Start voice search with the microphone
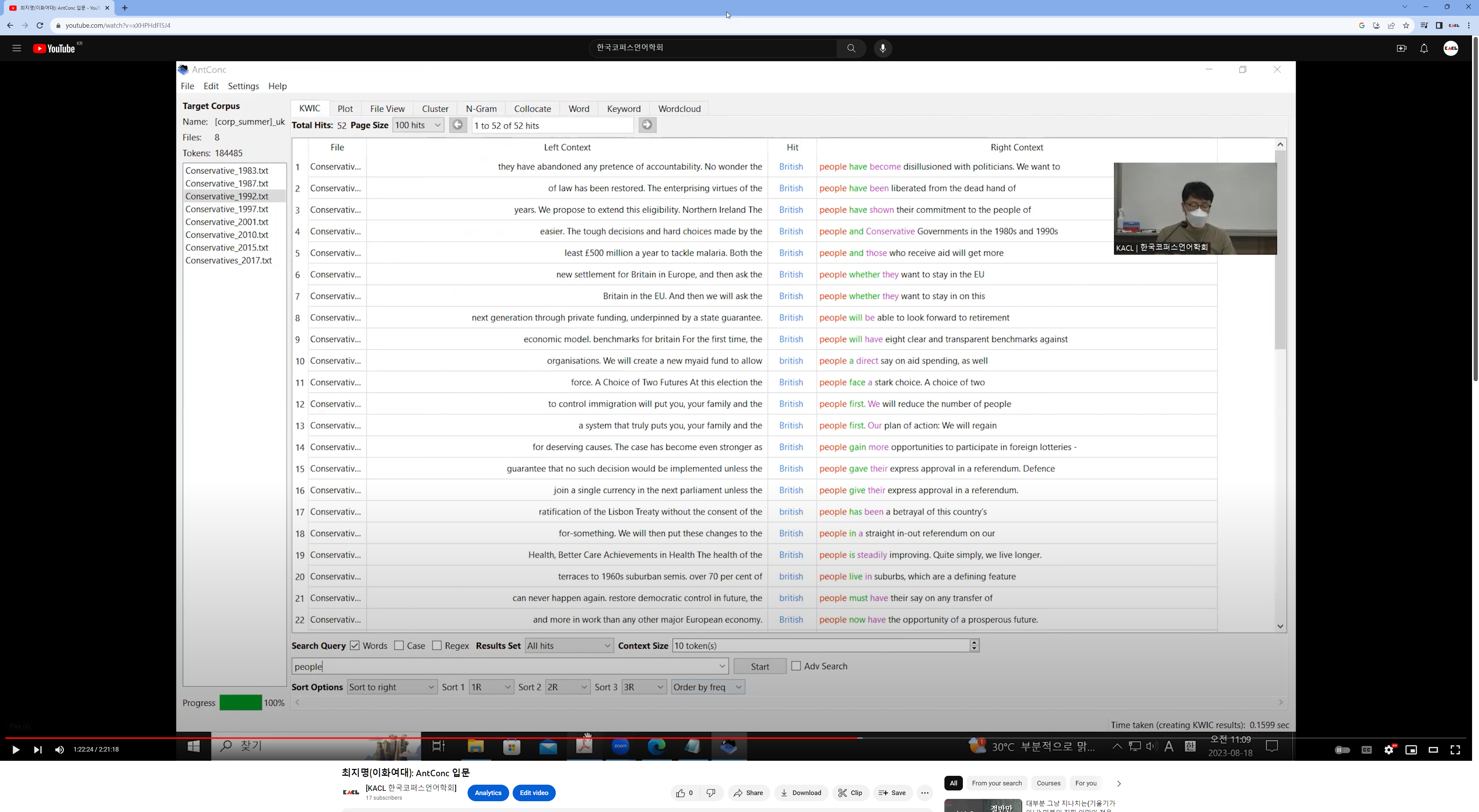The width and height of the screenshot is (1479, 812). click(882, 48)
